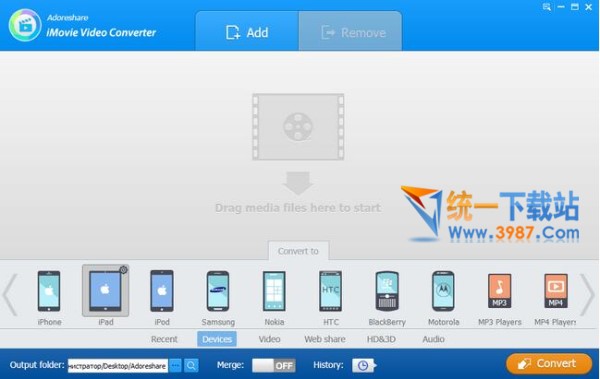Show next devices with right arrow
This screenshot has width=600, height=379.
coord(587,295)
